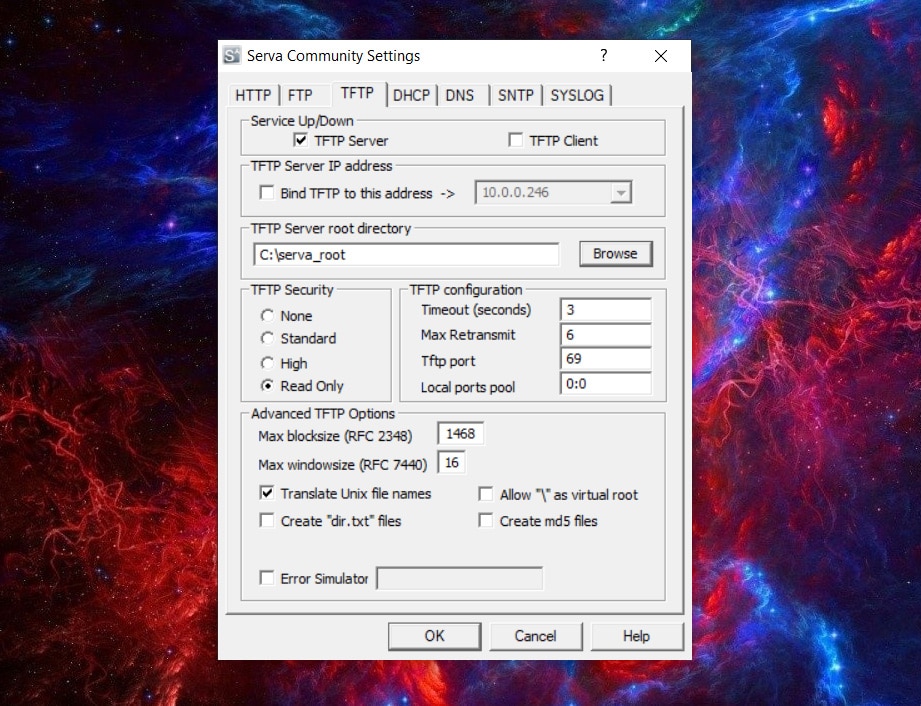The height and width of the screenshot is (706, 921).
Task: Select Read Only security radio button
Action: click(267, 386)
